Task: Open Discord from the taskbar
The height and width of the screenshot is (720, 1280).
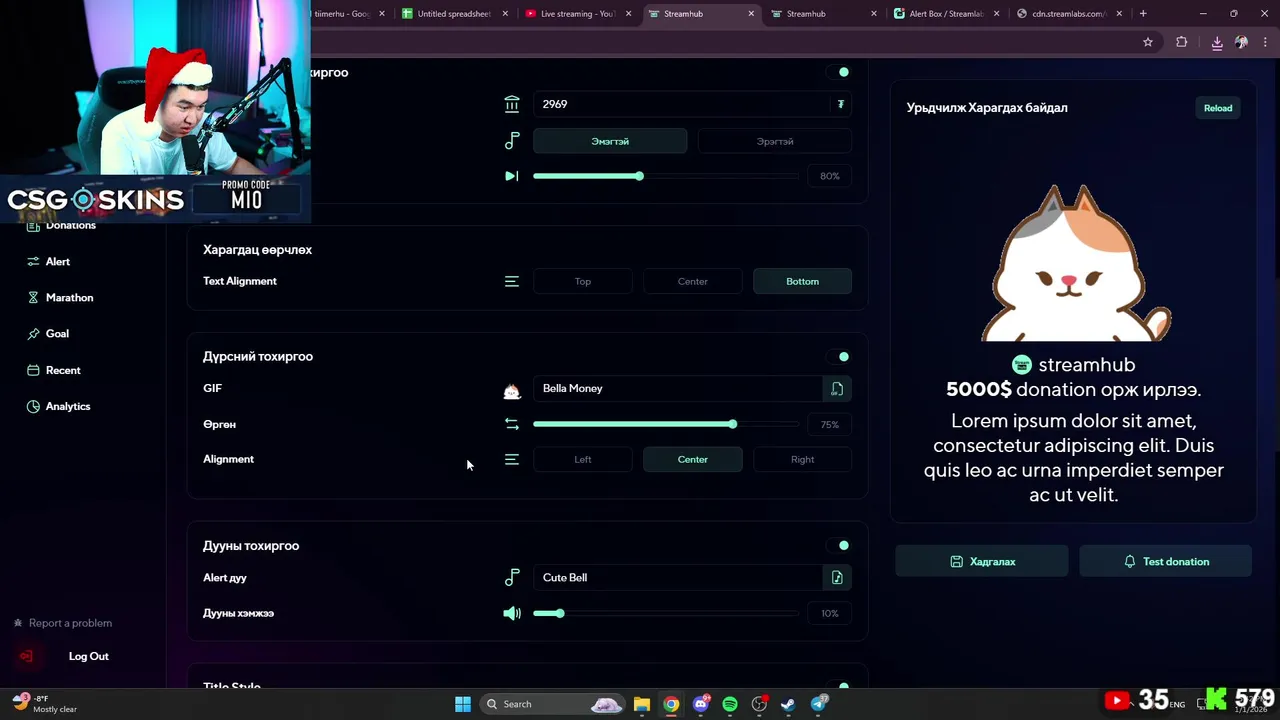Action: 701,704
